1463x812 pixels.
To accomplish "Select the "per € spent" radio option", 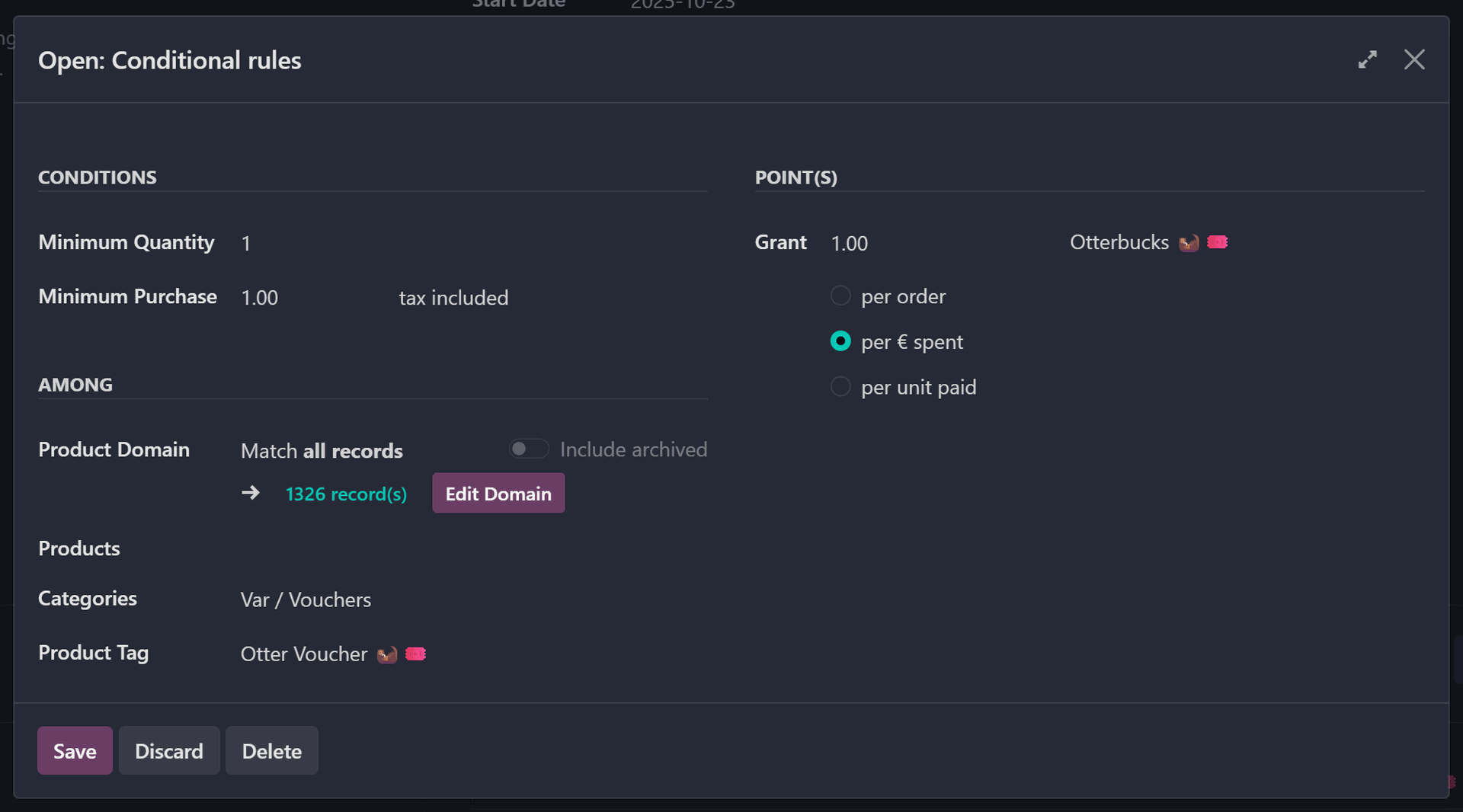I will 840,341.
